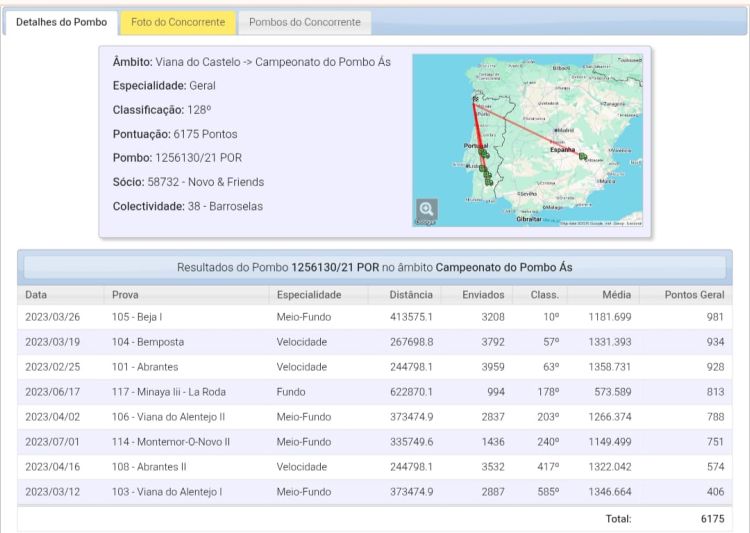Click the green release marker in Spain
The width and height of the screenshot is (750, 533).
coord(581,156)
